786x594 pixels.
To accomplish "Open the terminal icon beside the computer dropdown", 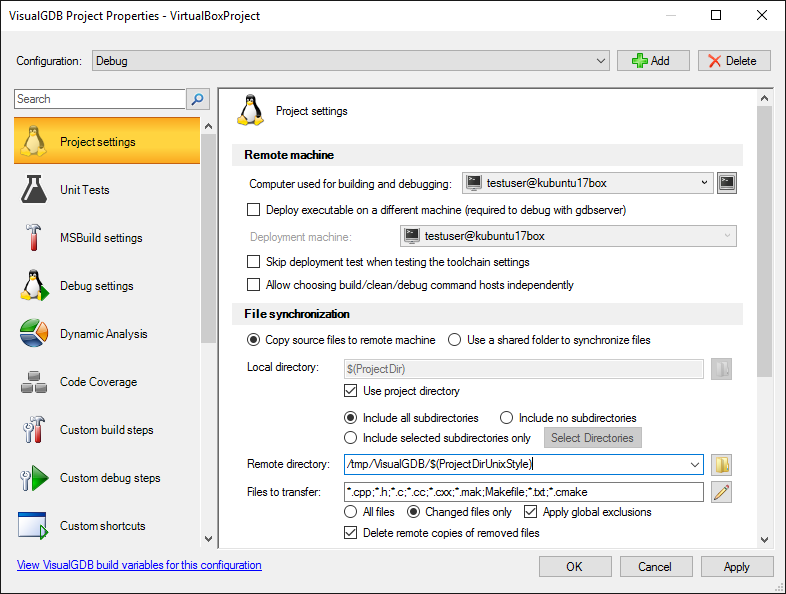I will tap(727, 183).
